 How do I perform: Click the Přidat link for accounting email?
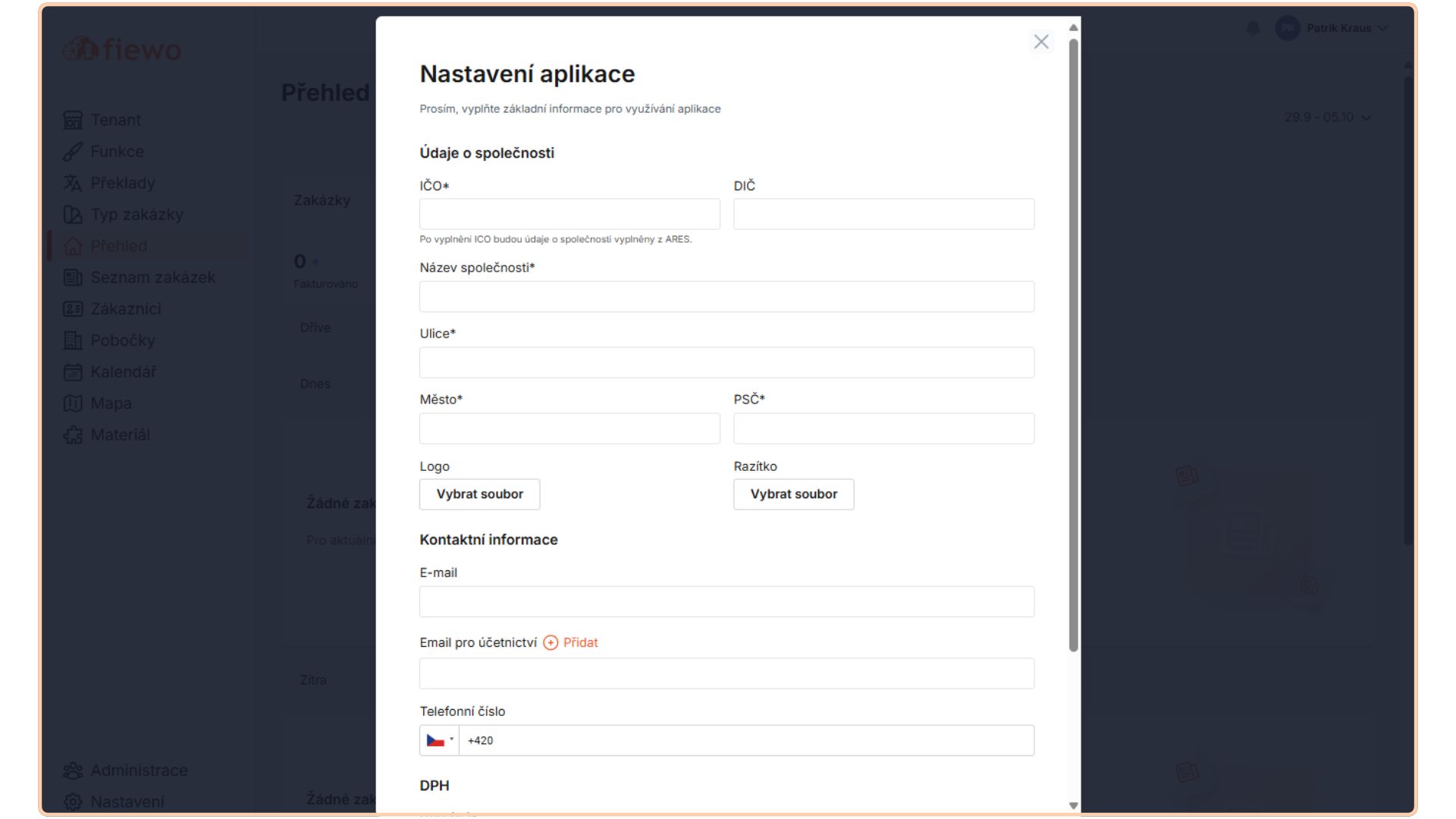[x=580, y=643]
